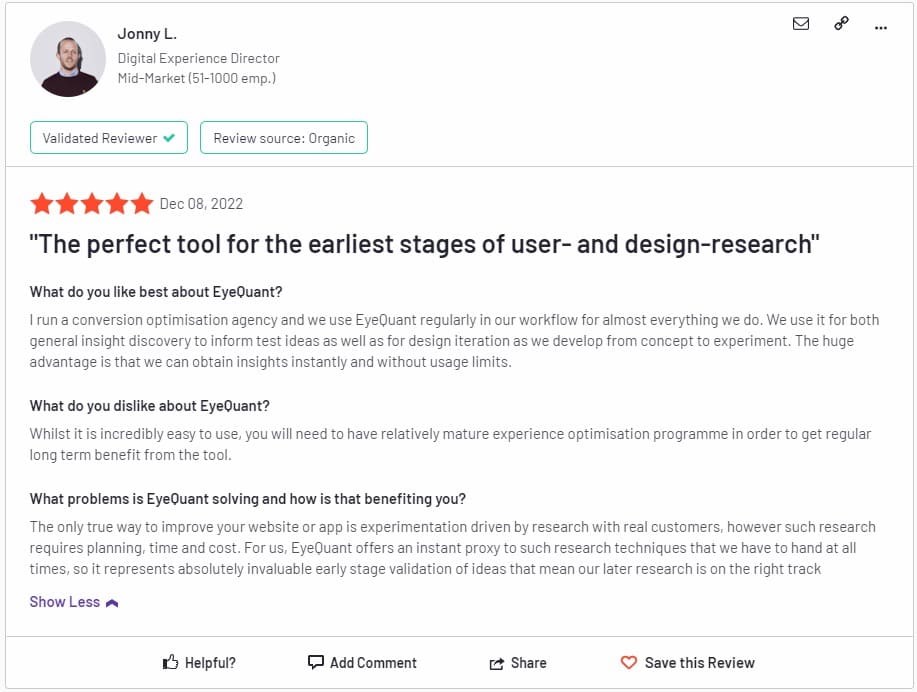Click 'What do you like best about EyeQuant?'
The width and height of the screenshot is (917, 692).
point(156,292)
